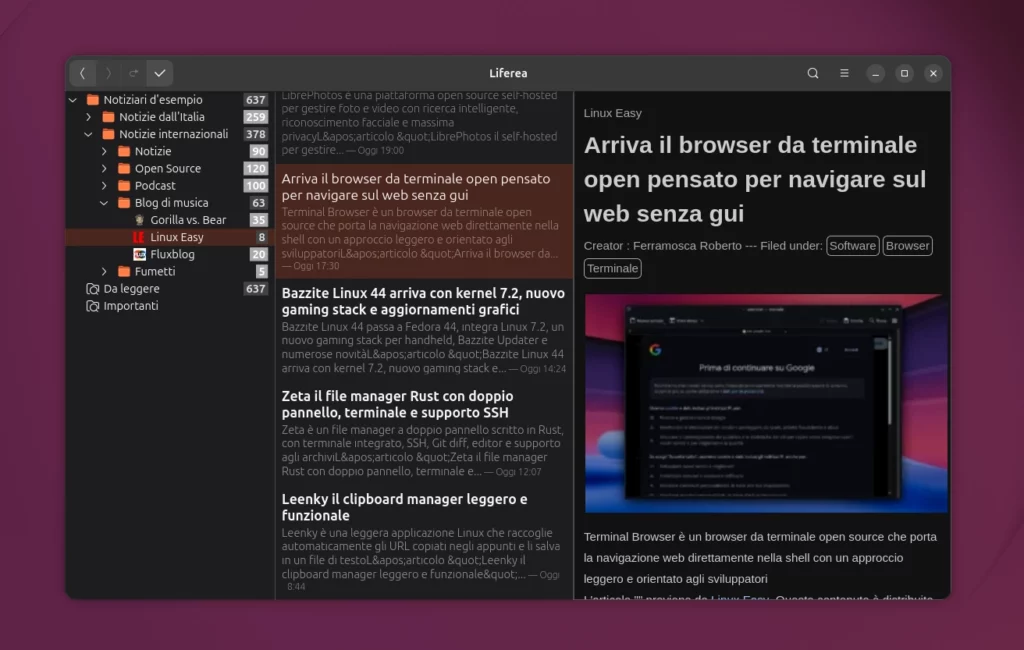Open the Zeta file manager Rust article
Image resolution: width=1024 pixels, height=650 pixels.
click(424, 433)
